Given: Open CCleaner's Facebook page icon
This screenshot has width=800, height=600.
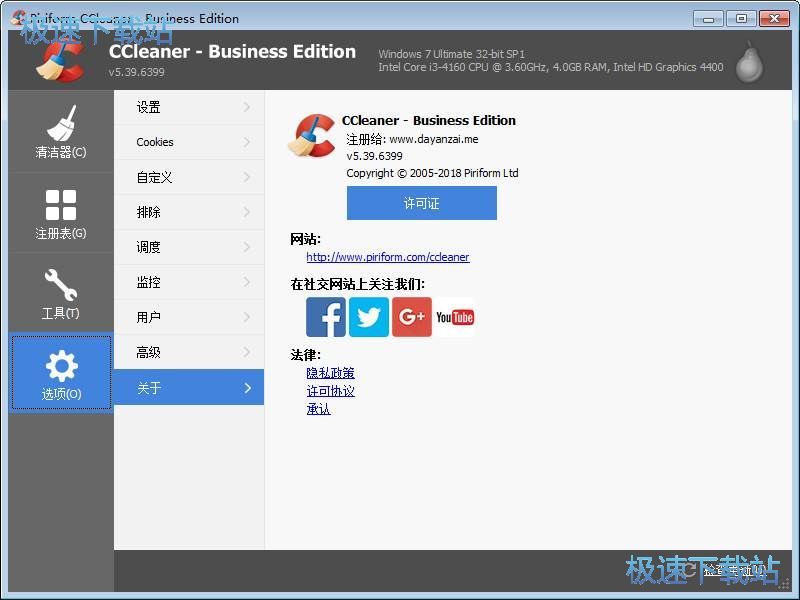Looking at the screenshot, I should coord(325,317).
